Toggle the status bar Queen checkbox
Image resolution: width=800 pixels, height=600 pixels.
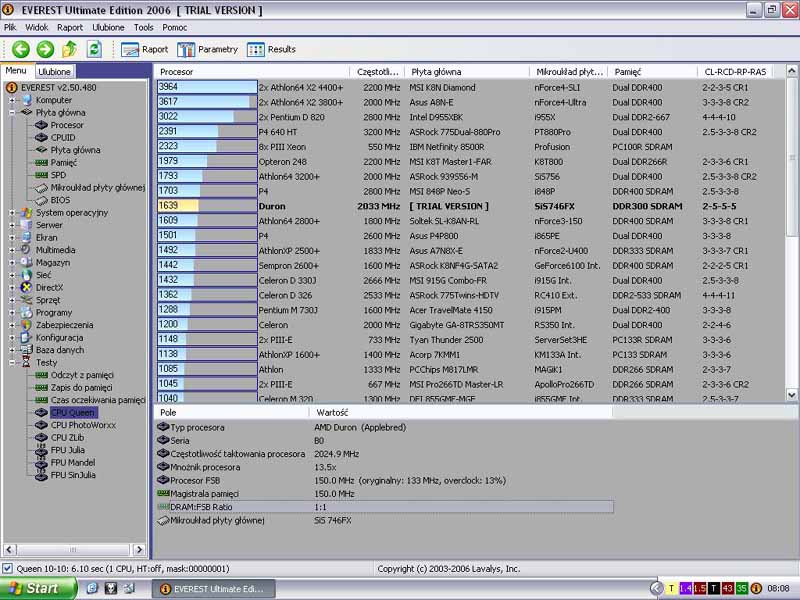[x=7, y=568]
